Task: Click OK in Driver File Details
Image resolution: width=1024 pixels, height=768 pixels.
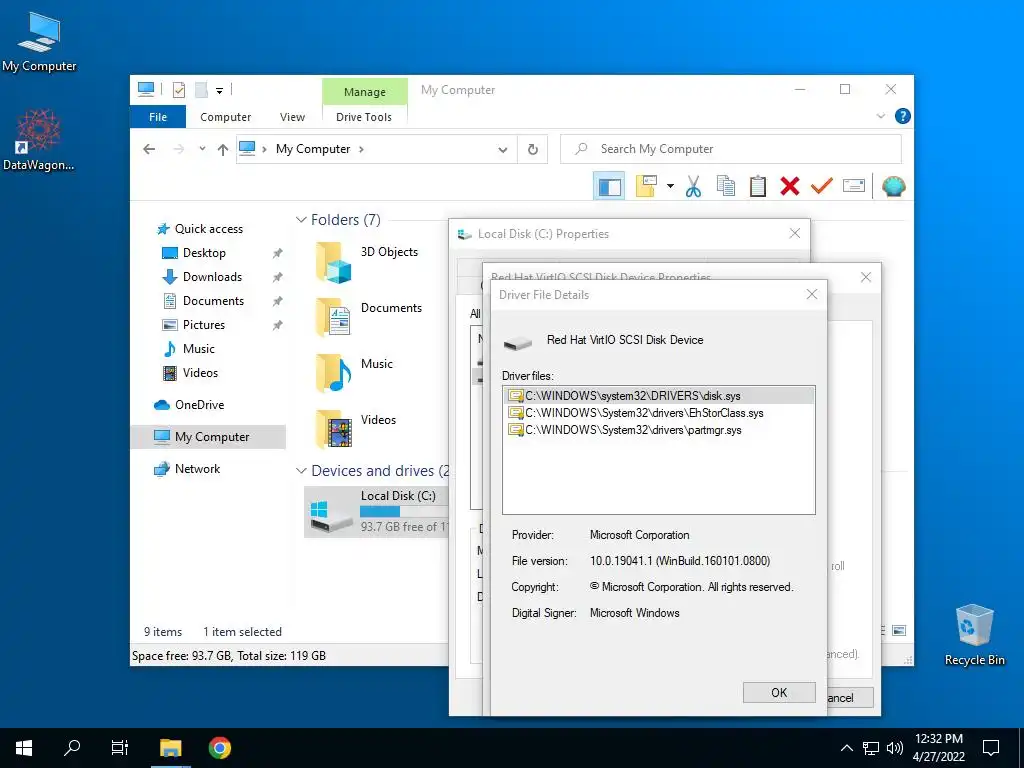Action: [x=779, y=693]
